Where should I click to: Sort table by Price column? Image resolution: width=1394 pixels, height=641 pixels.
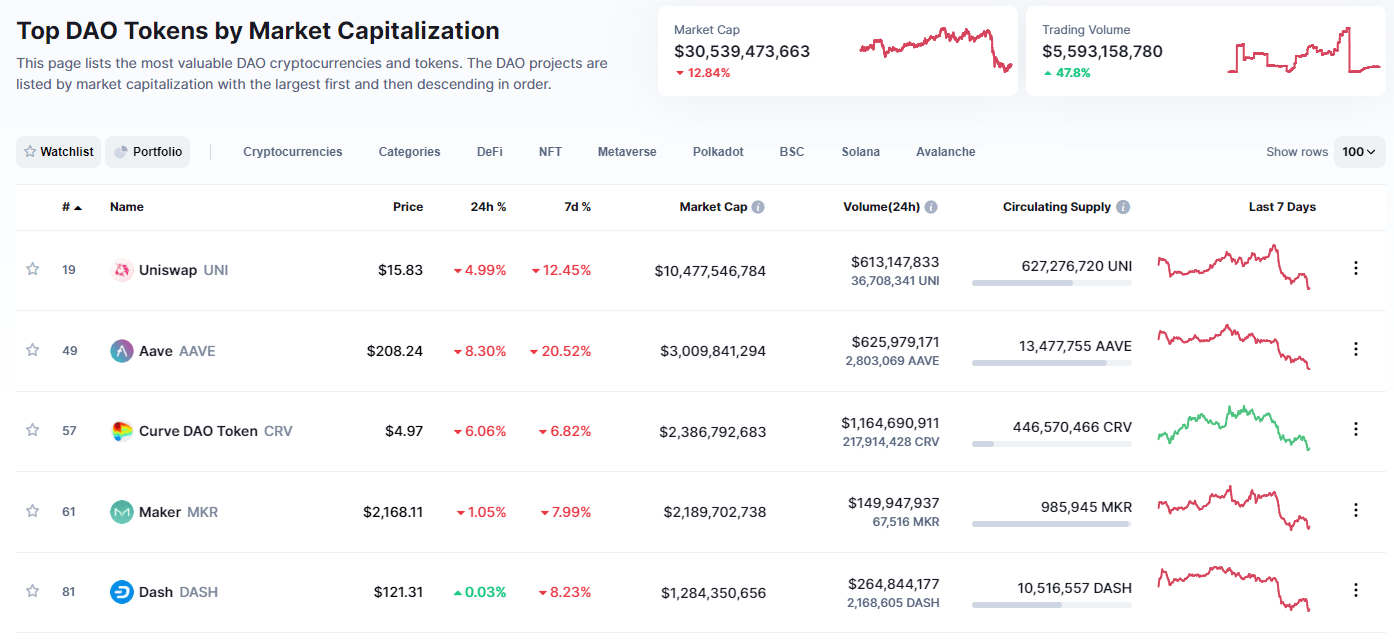[x=408, y=207]
